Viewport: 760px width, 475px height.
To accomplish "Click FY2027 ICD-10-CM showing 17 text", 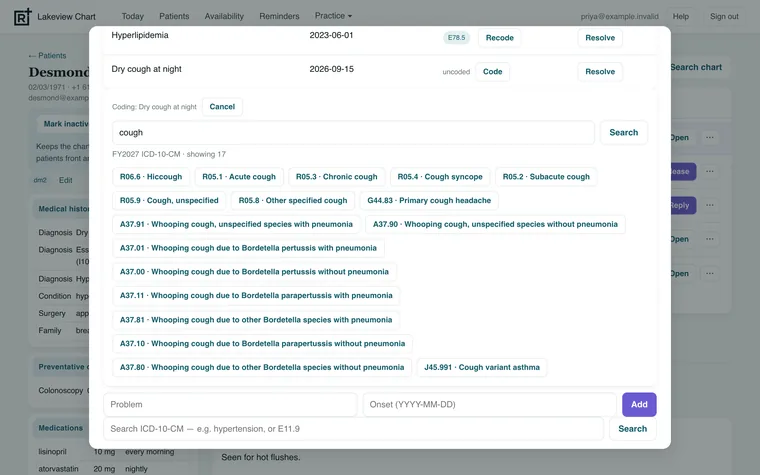I will 169,154.
